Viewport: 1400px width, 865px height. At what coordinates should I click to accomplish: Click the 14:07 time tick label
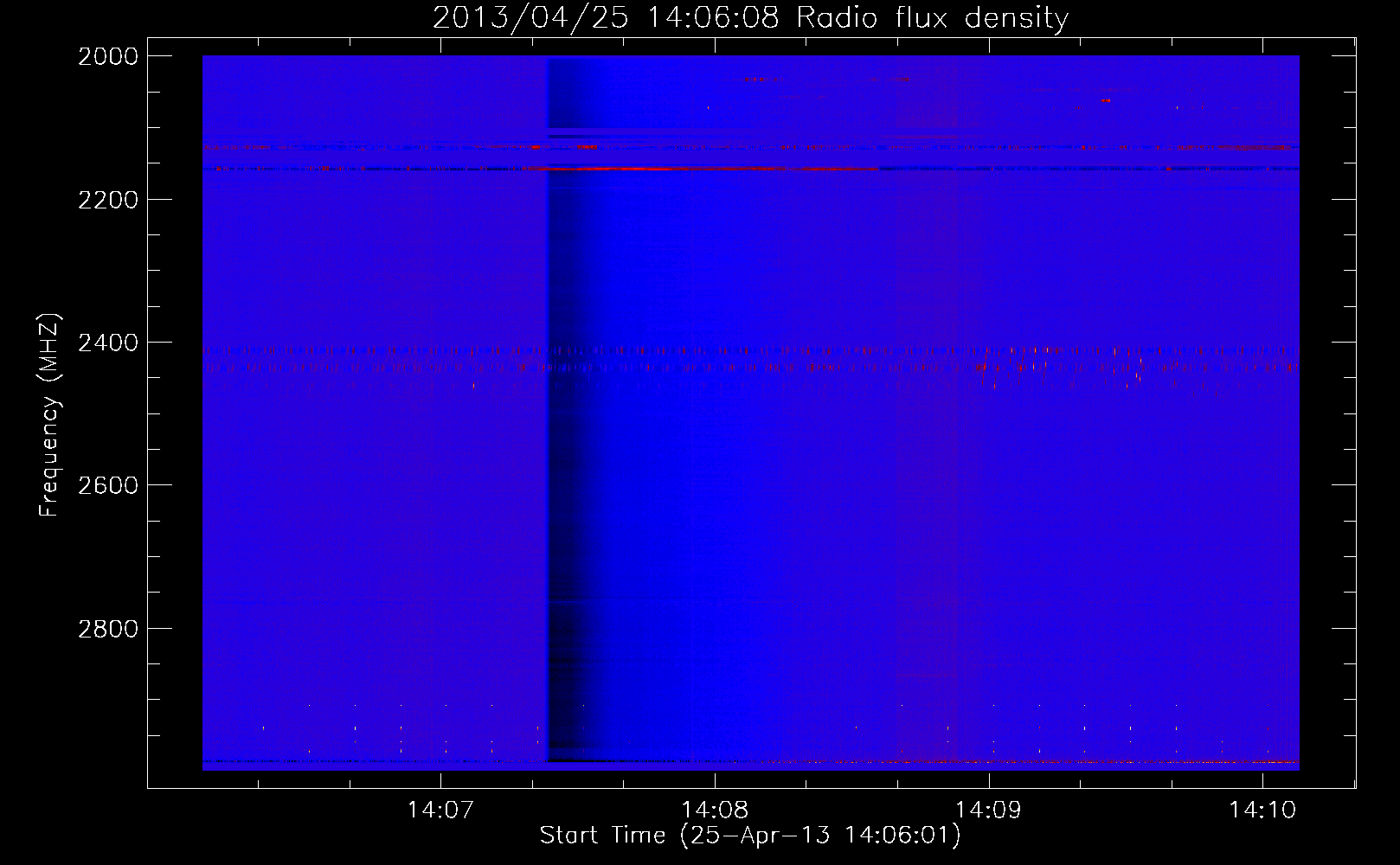[441, 810]
